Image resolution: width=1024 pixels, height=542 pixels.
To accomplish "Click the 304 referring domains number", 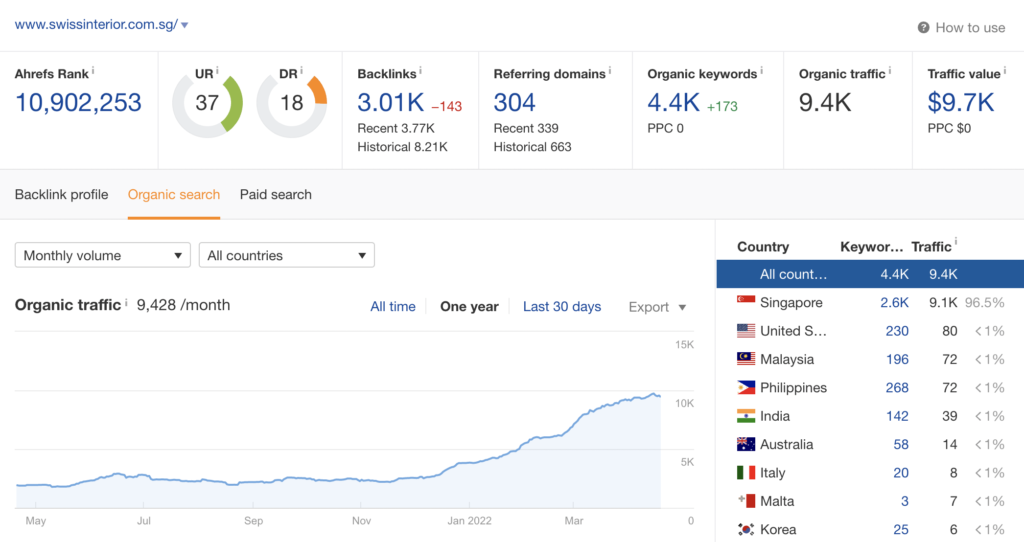I will [x=514, y=102].
